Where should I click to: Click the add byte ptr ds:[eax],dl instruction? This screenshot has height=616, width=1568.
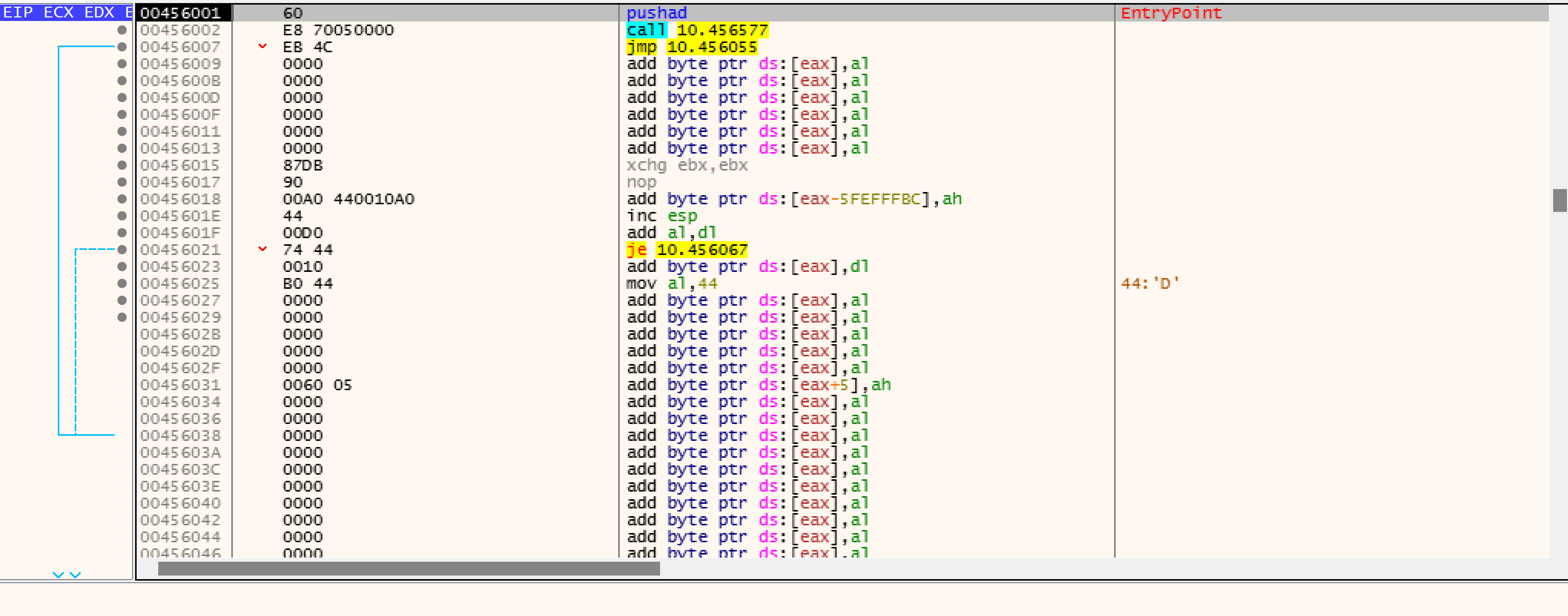[x=747, y=267]
